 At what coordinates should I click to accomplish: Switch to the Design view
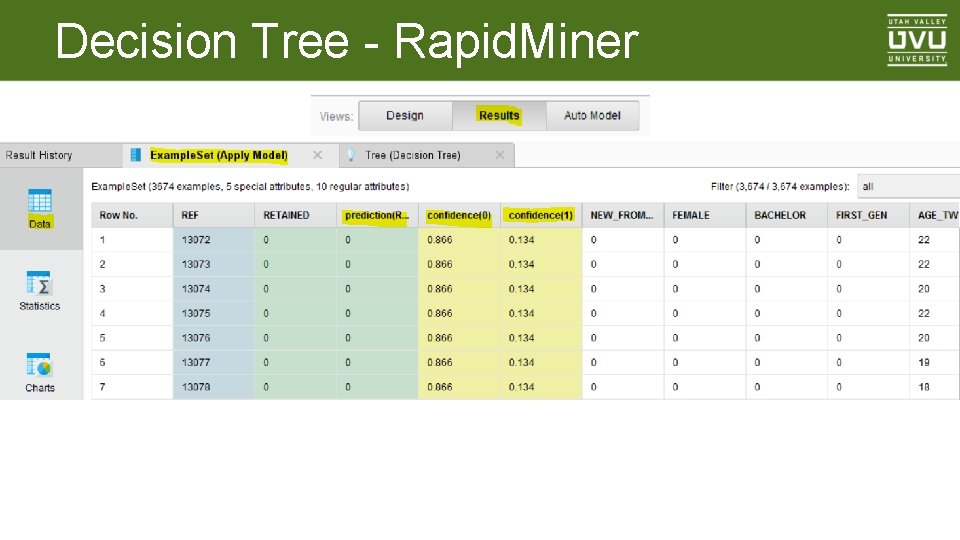405,116
